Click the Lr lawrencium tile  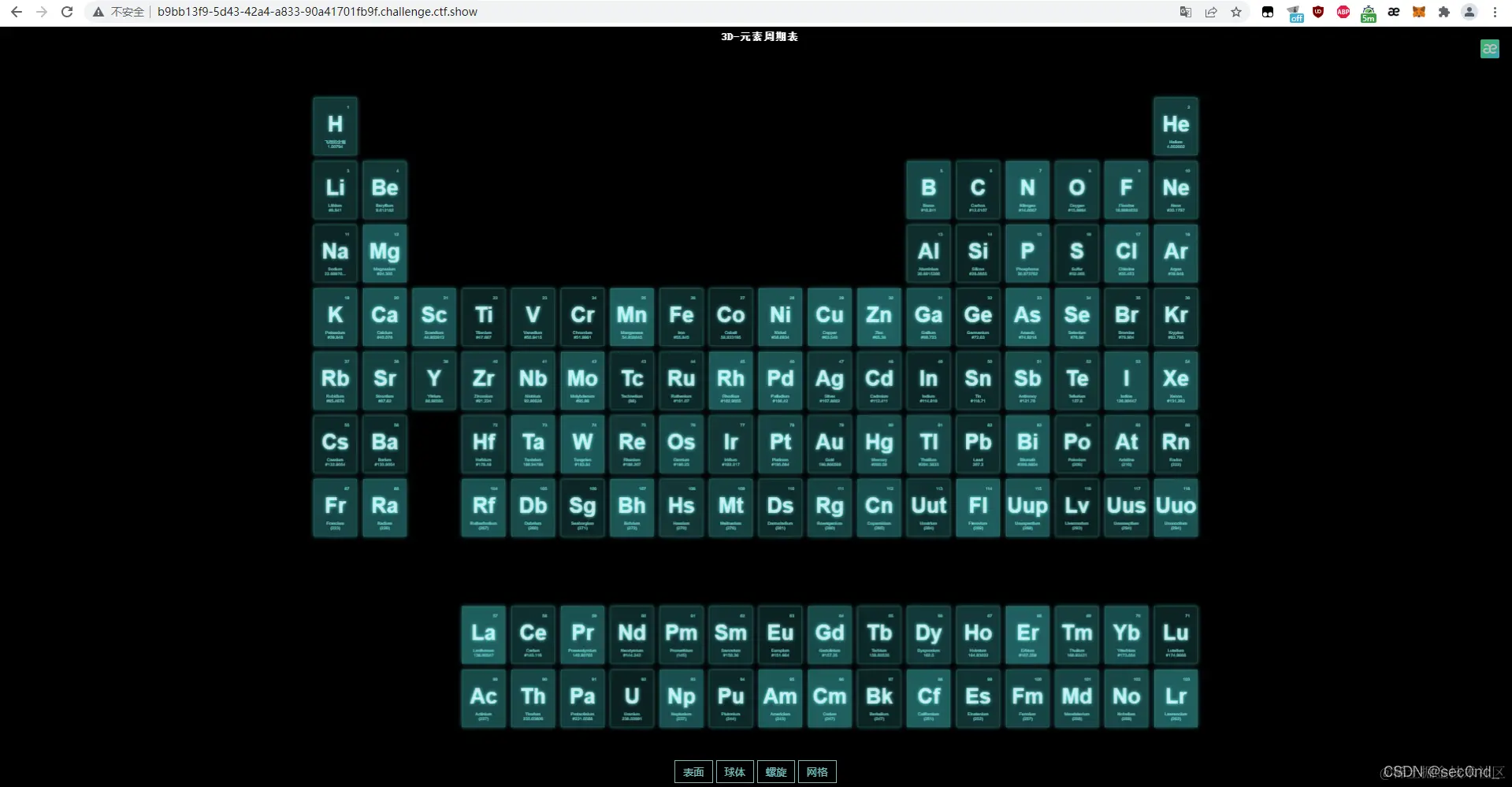[1176, 699]
